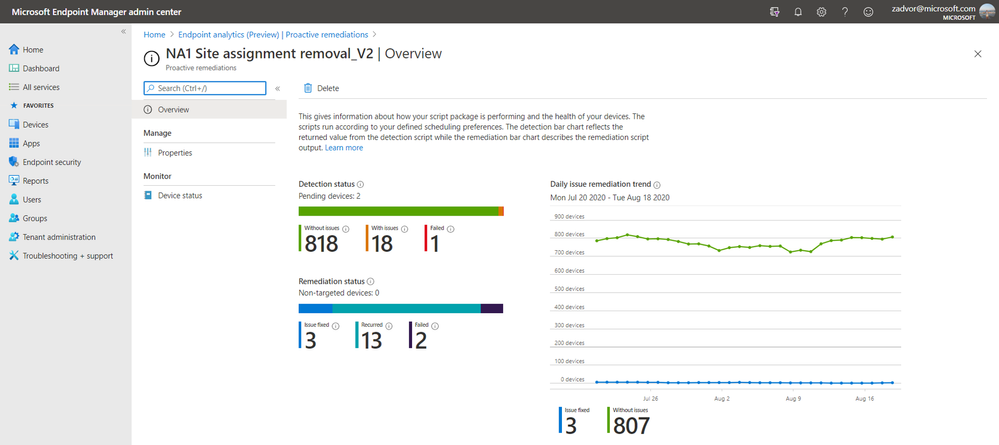
Task: Click the 818 Without issues count
Action: click(321, 244)
